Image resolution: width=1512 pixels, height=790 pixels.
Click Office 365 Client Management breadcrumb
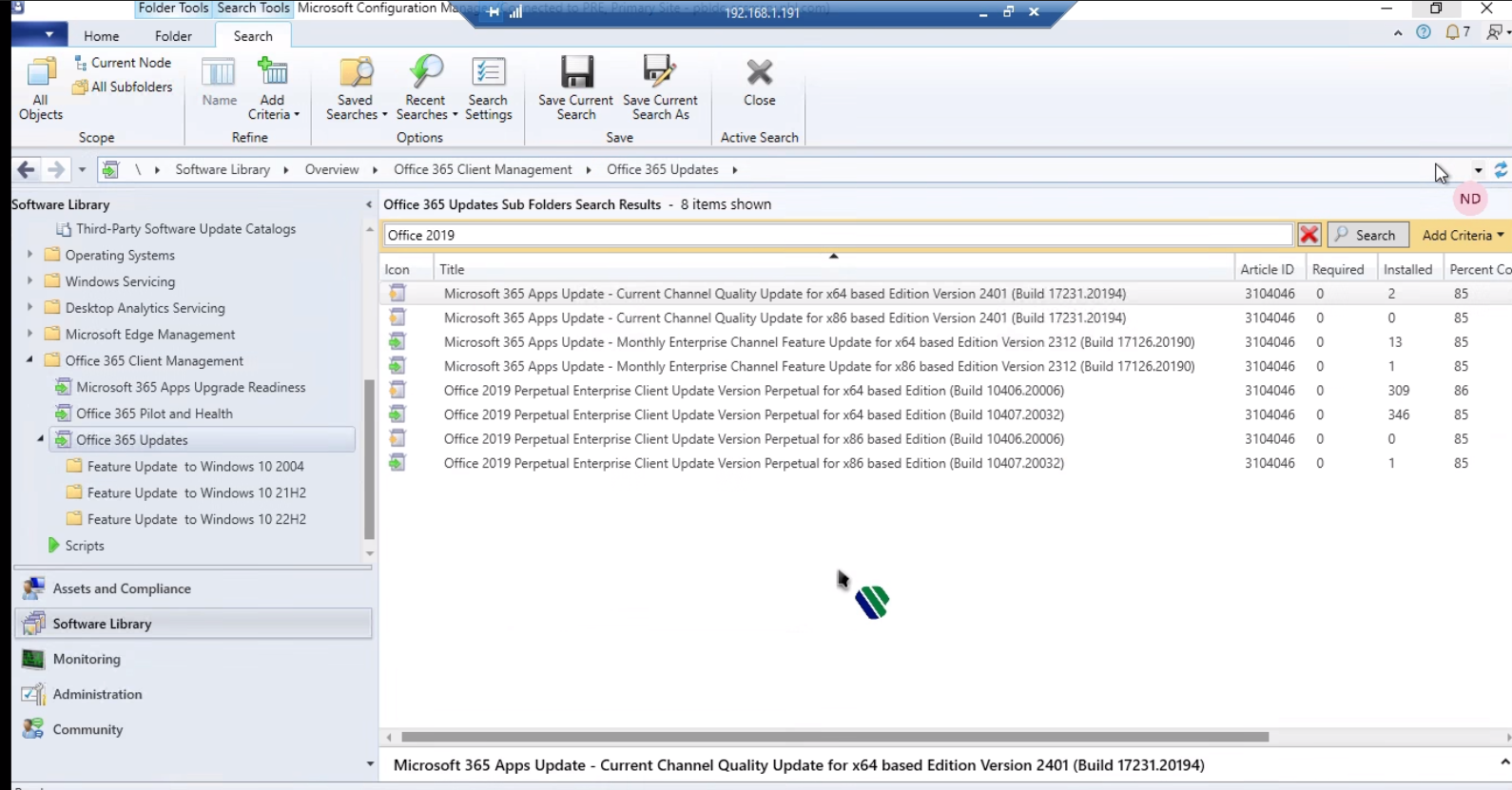pyautogui.click(x=483, y=169)
